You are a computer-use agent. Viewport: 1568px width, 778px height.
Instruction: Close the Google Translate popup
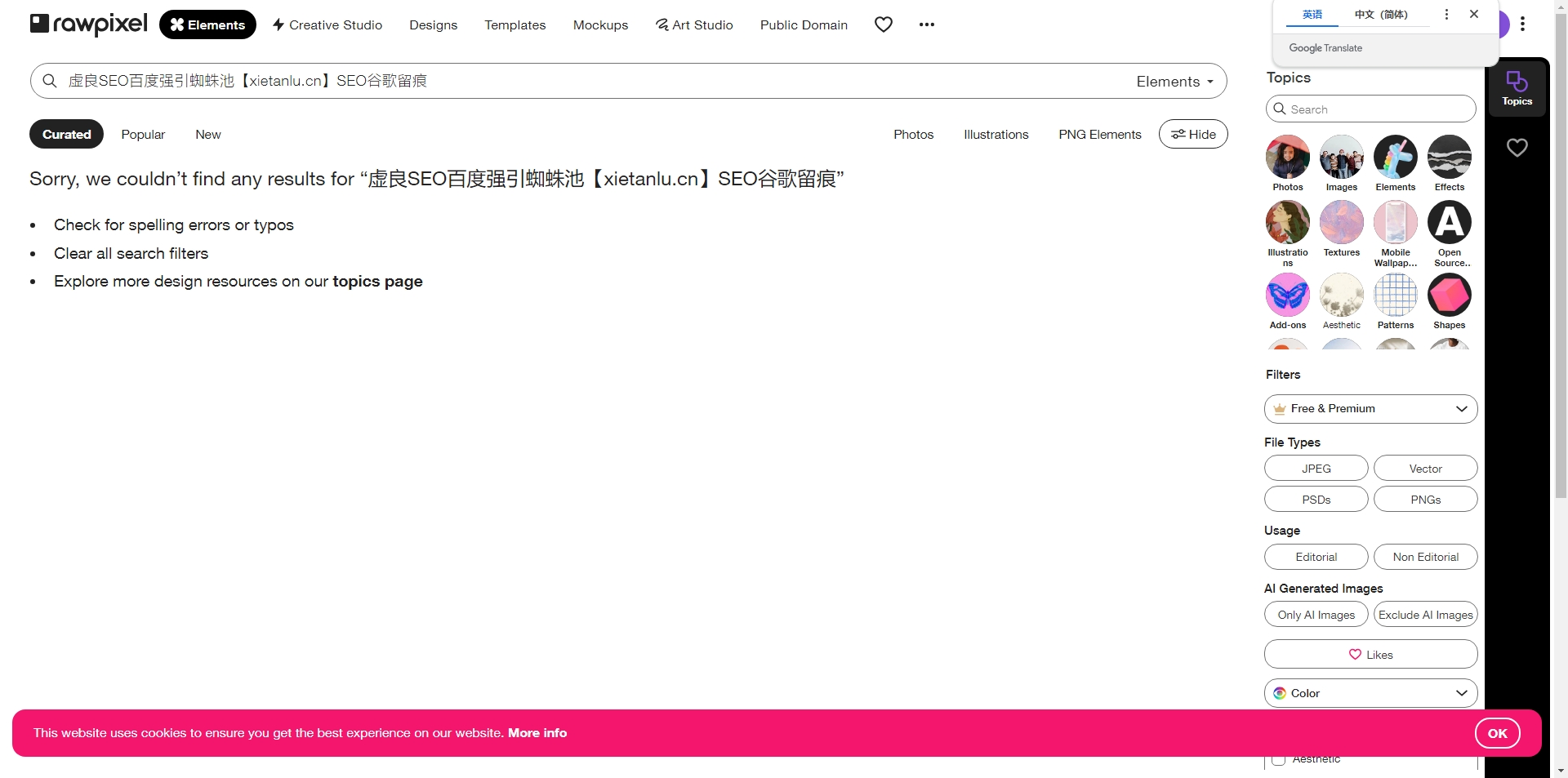click(1474, 14)
